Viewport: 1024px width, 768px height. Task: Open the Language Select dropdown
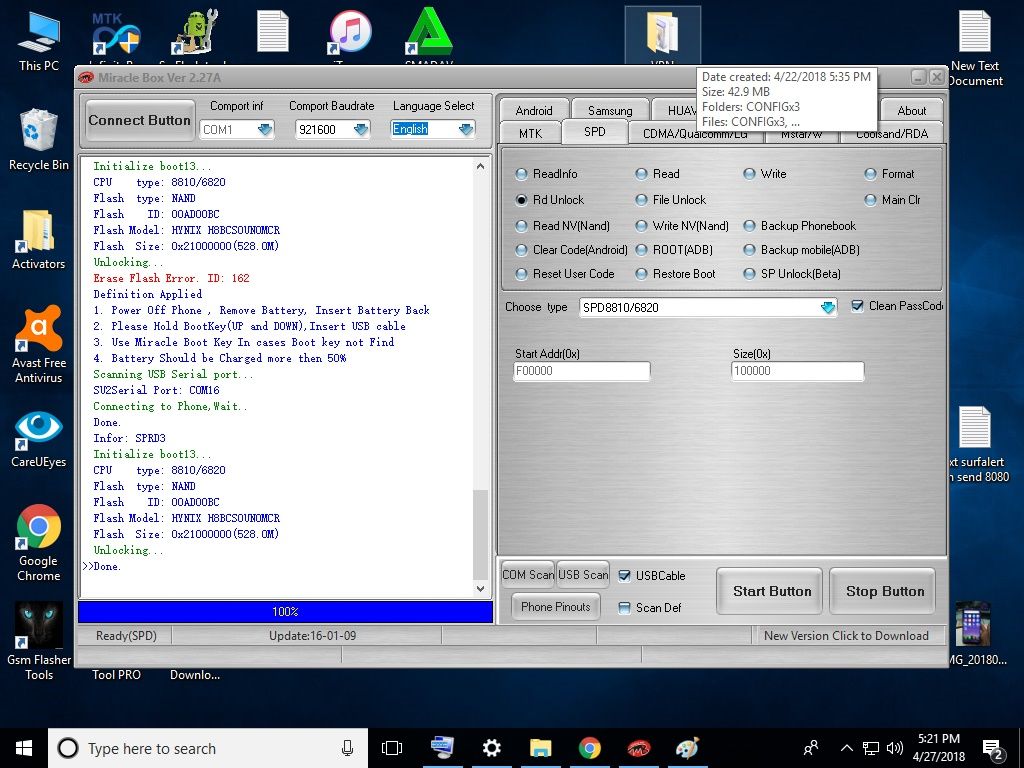466,129
